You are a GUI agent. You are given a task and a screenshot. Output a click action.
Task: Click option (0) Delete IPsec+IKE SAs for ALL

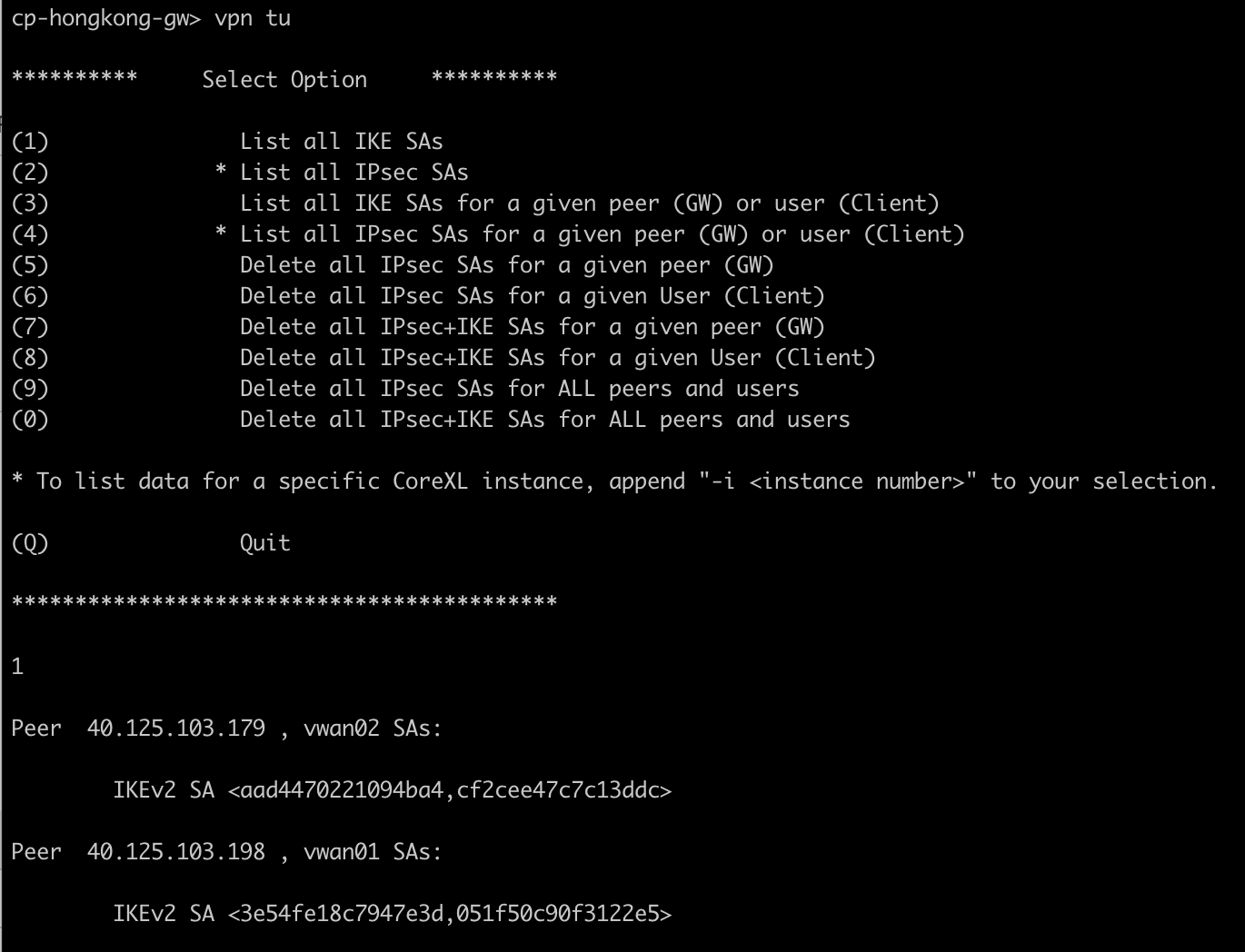coord(431,420)
